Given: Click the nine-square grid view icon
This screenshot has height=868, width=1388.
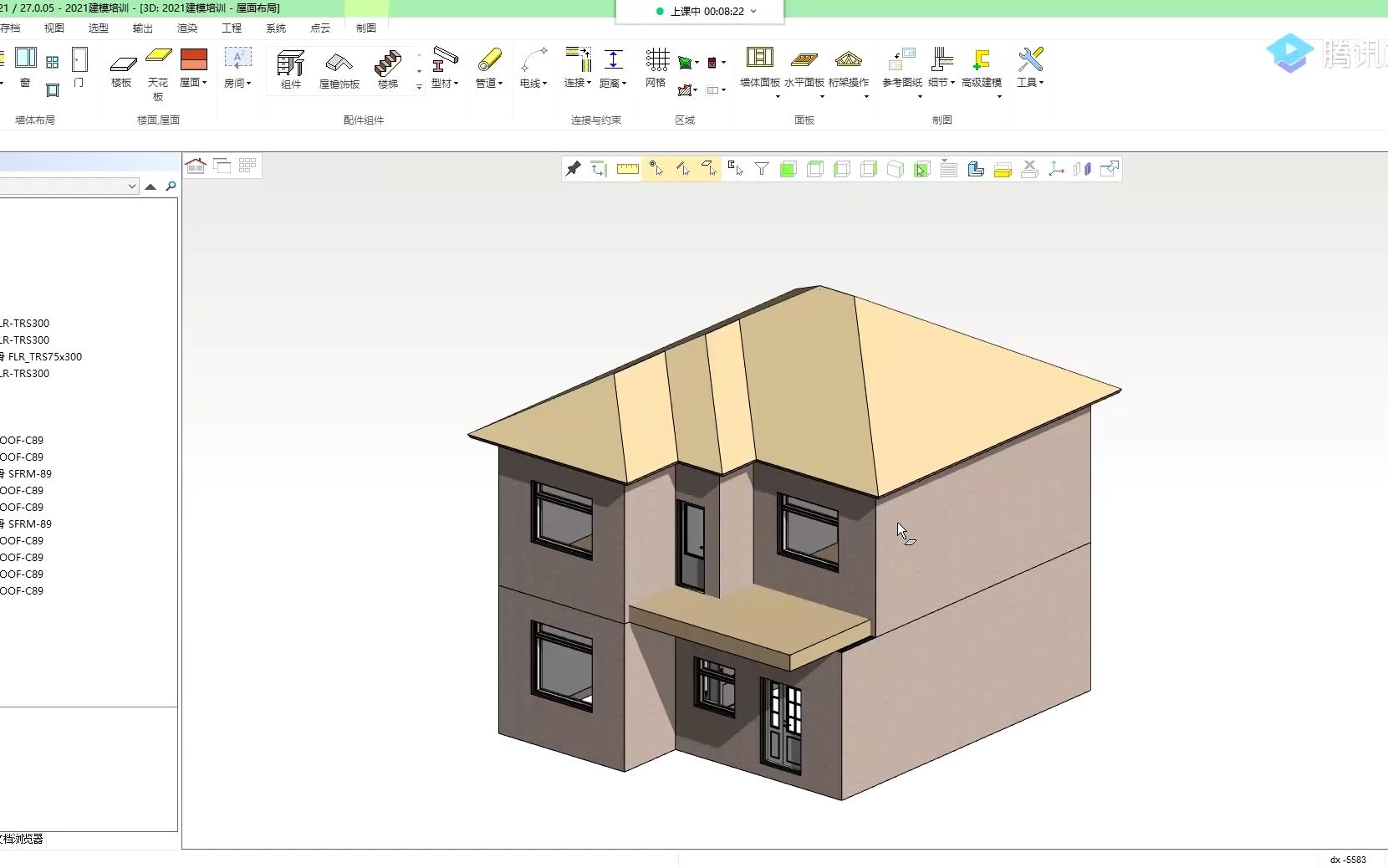Looking at the screenshot, I should (247, 166).
